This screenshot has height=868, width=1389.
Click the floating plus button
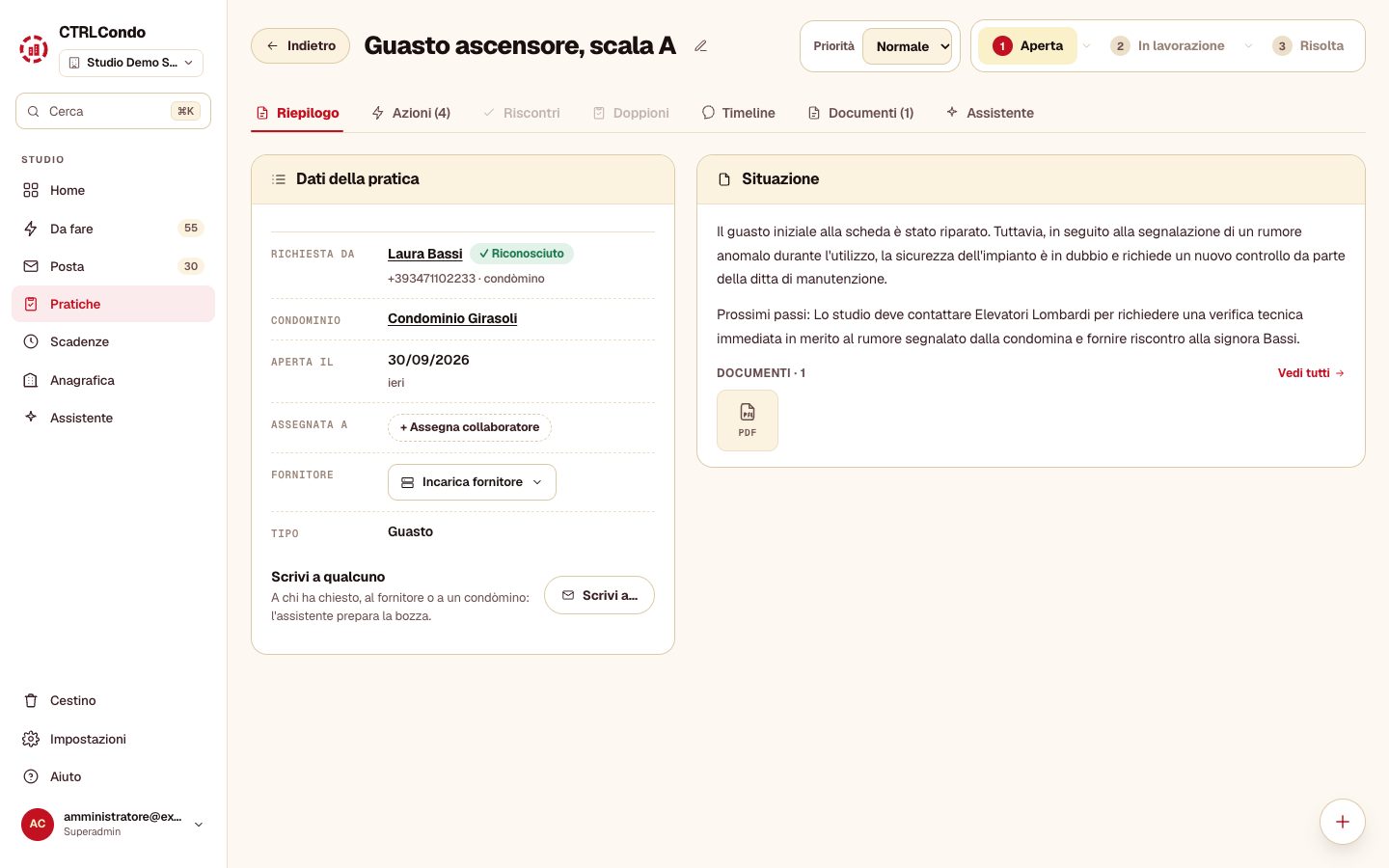pos(1343,822)
